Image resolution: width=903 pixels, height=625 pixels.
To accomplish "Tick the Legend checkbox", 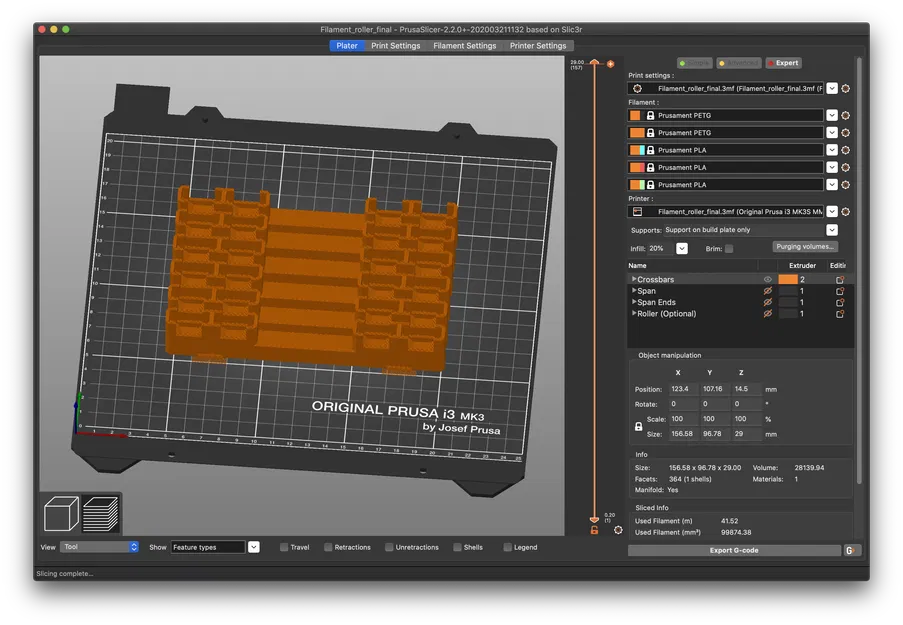I will click(x=508, y=547).
